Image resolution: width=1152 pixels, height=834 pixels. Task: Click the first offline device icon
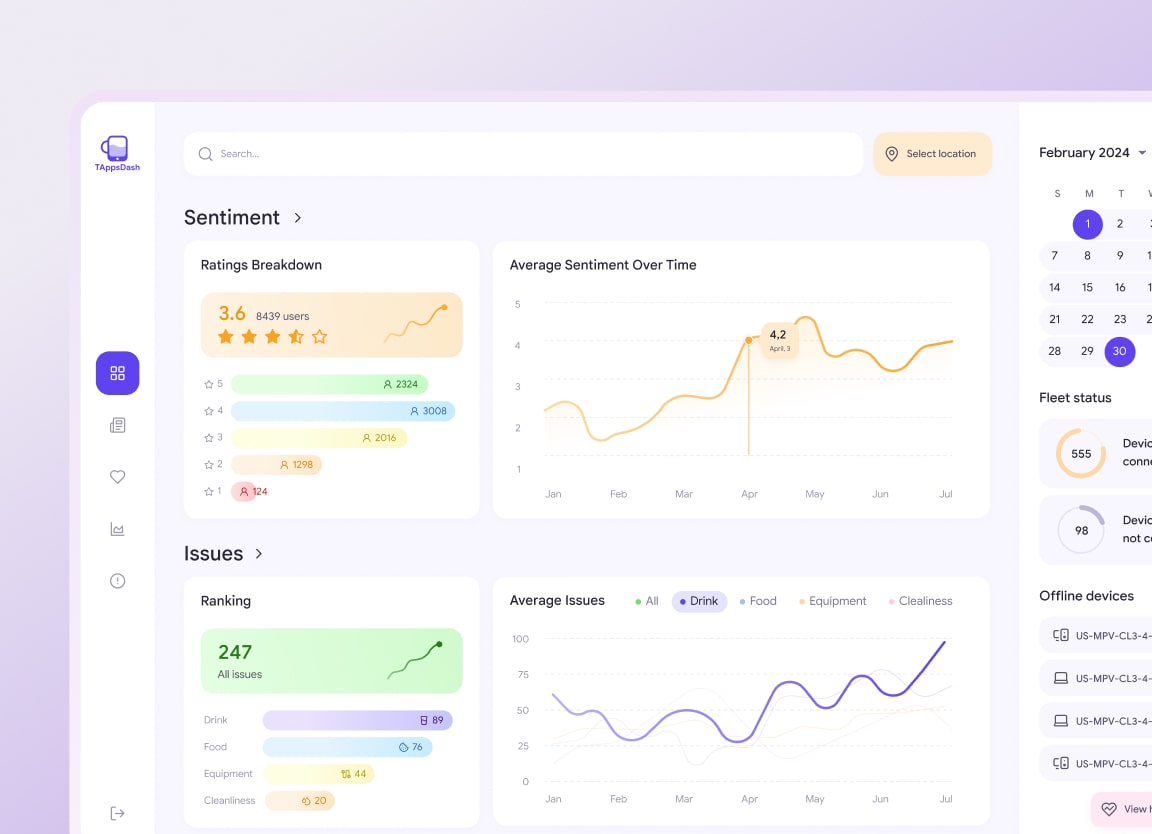(1061, 635)
